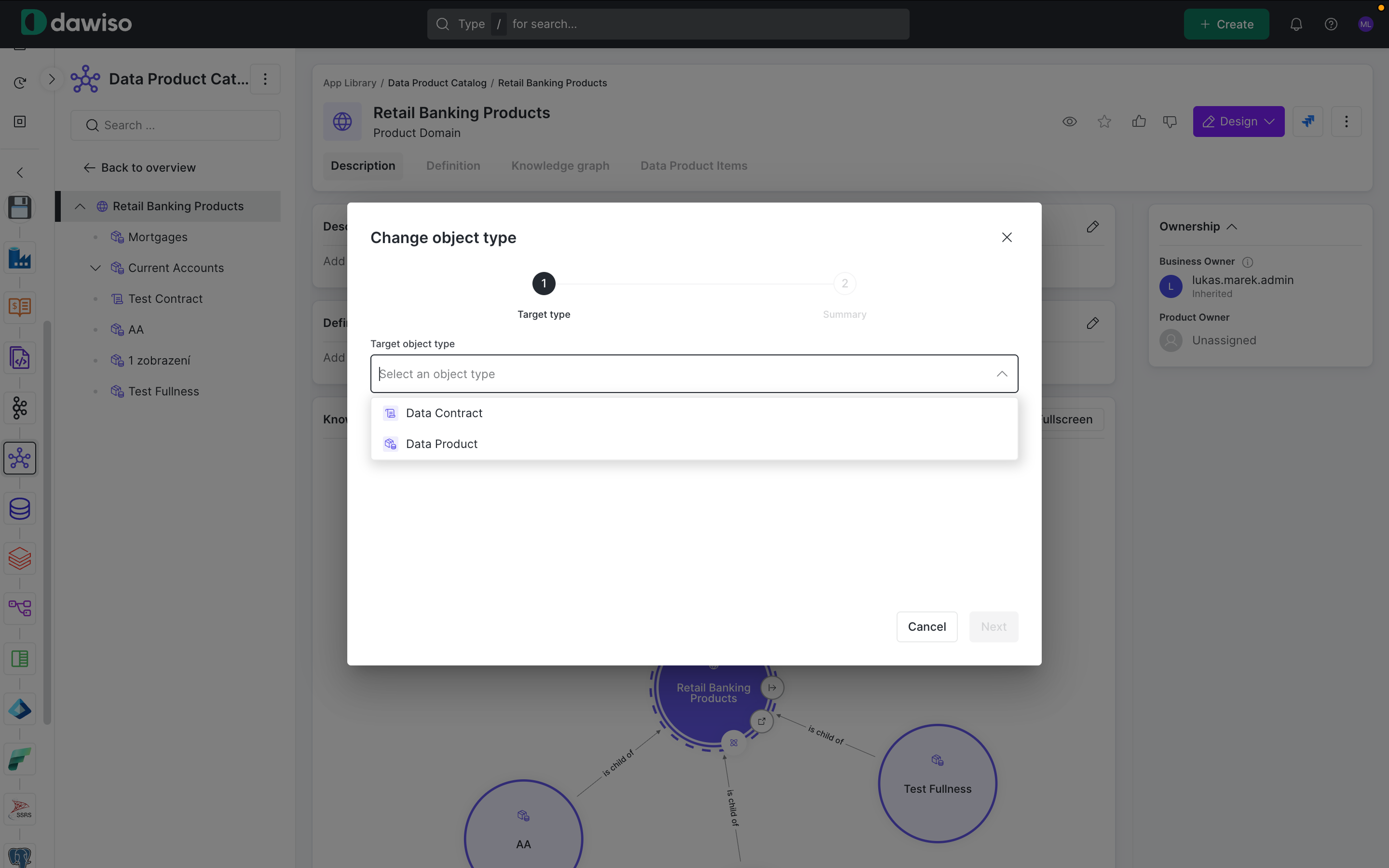This screenshot has width=1389, height=868.
Task: Open the Design dropdown button
Action: 1239,122
